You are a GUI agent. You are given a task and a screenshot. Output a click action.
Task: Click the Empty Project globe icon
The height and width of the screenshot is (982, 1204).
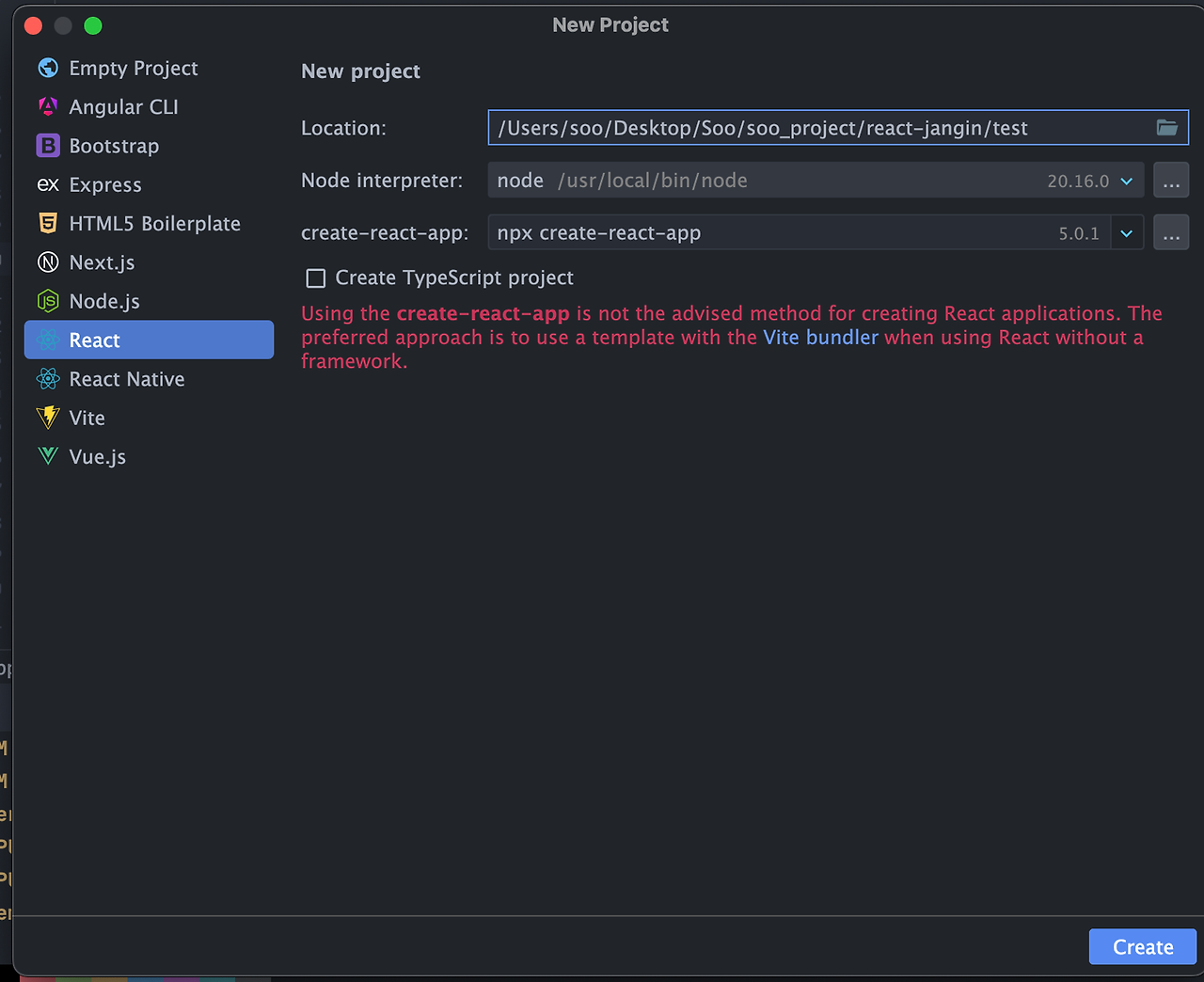click(x=48, y=68)
